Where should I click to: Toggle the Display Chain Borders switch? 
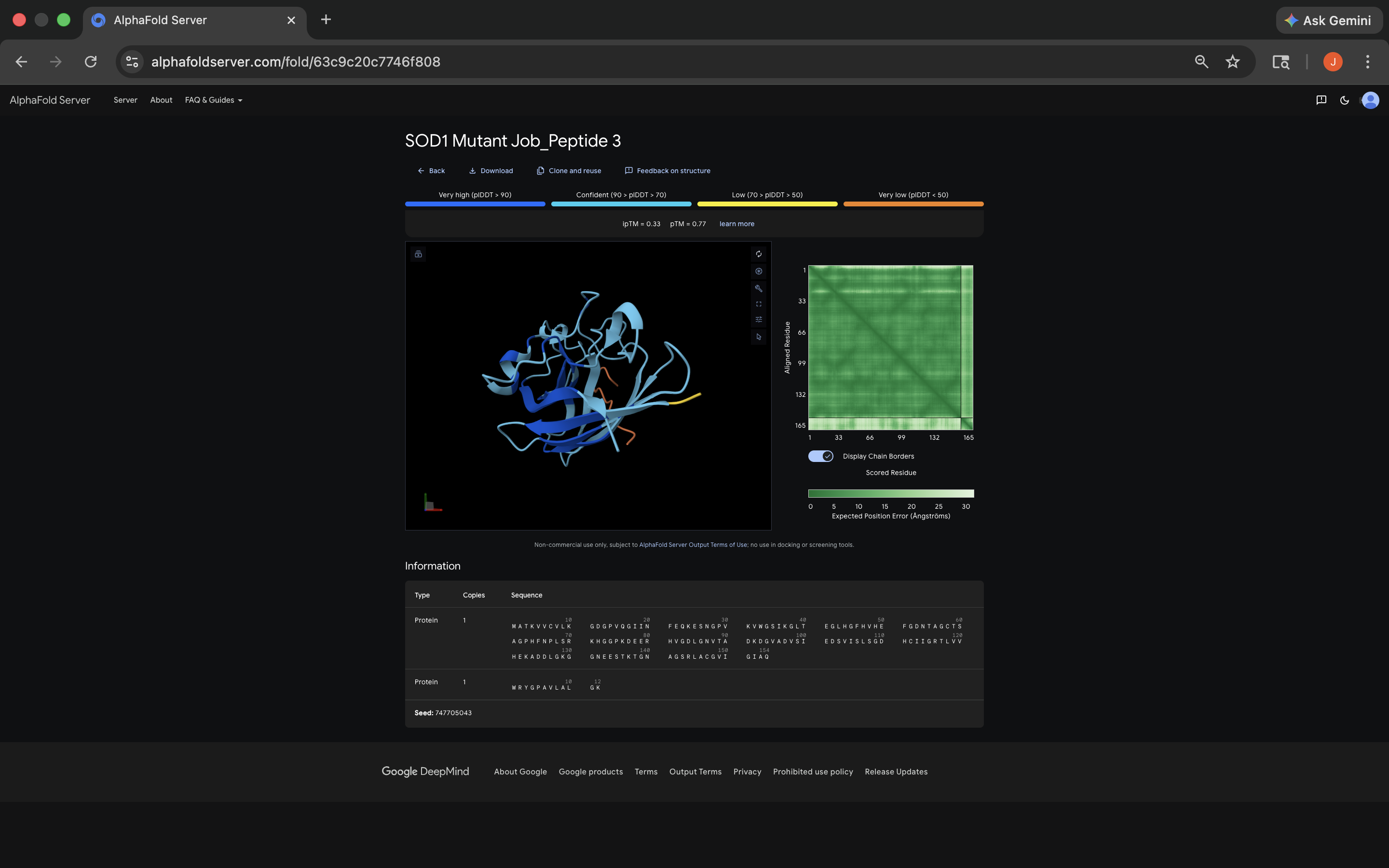[x=820, y=456]
